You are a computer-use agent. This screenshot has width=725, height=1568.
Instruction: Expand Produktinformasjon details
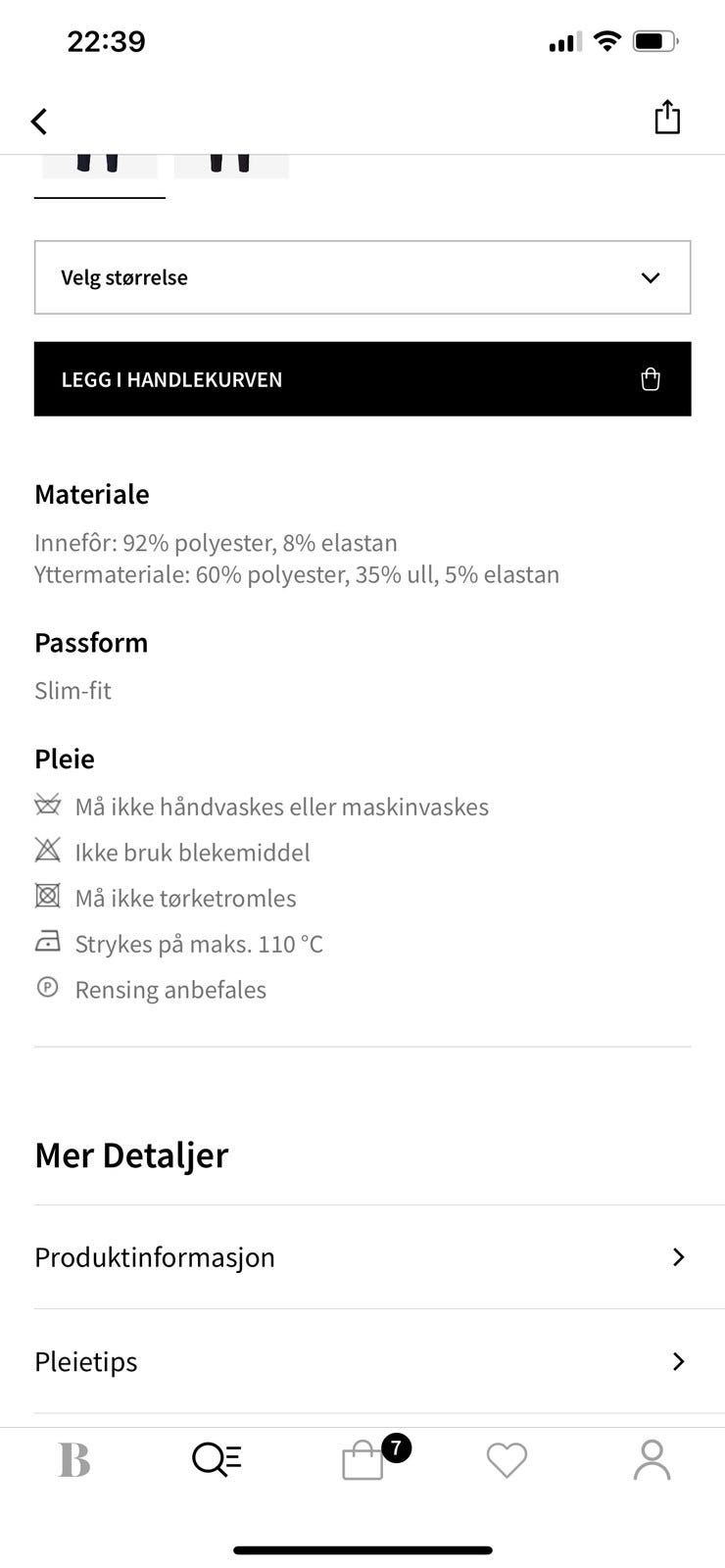pyautogui.click(x=362, y=1257)
